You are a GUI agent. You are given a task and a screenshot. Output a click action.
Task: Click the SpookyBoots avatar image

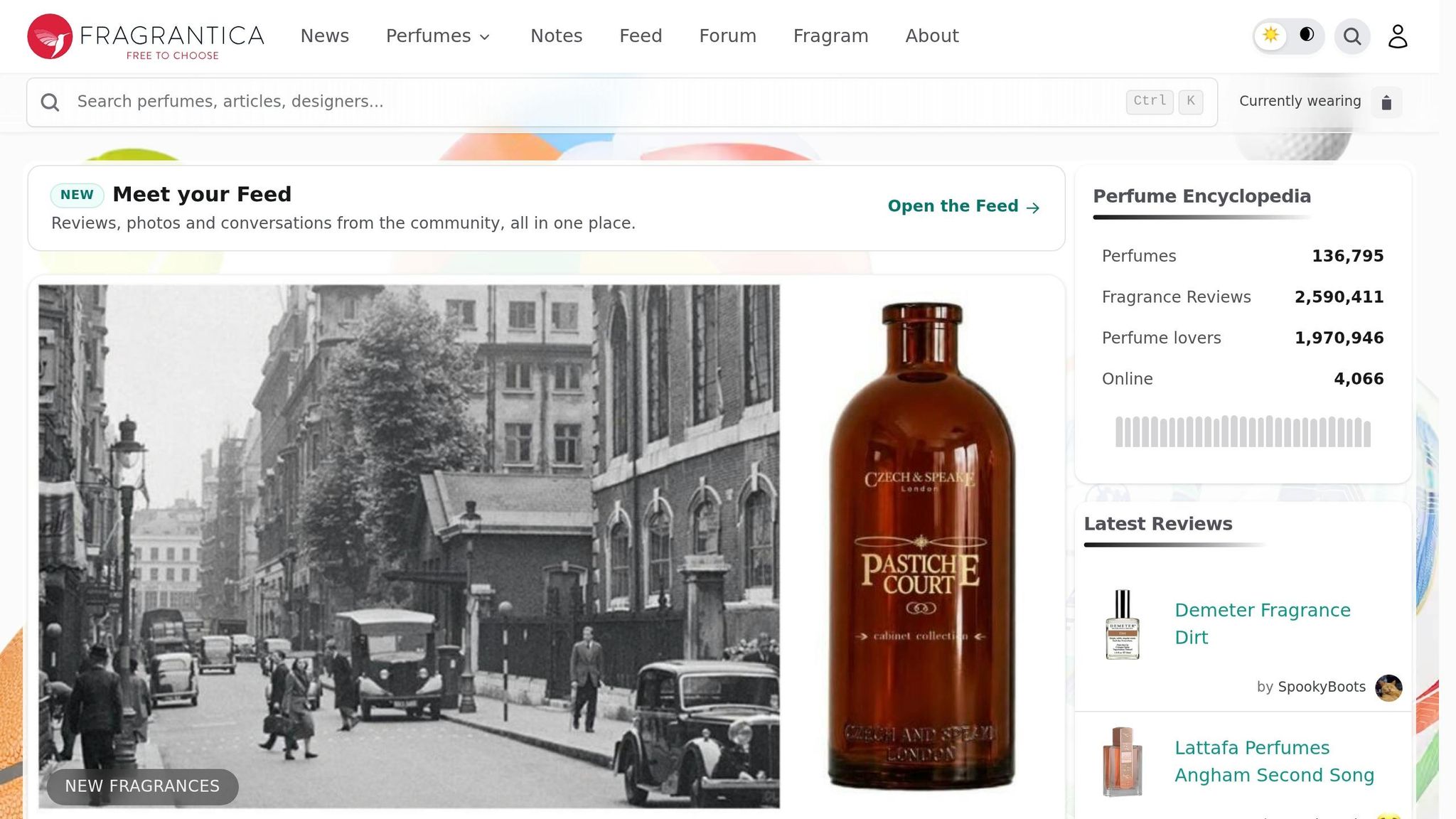[x=1388, y=687]
